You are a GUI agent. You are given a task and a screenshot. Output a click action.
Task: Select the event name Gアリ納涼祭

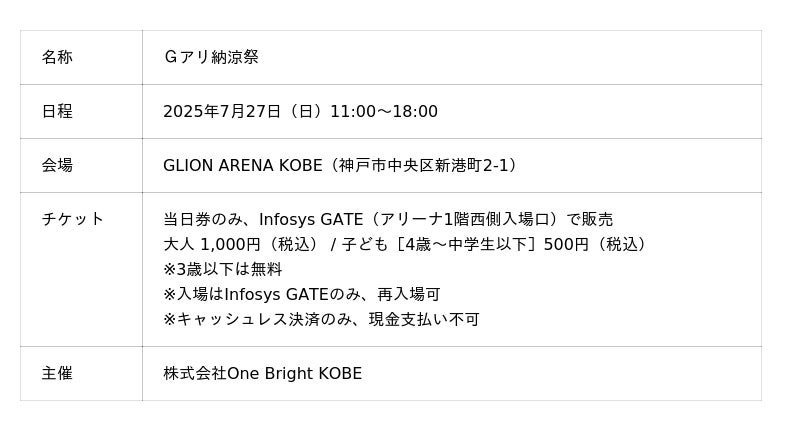211,57
